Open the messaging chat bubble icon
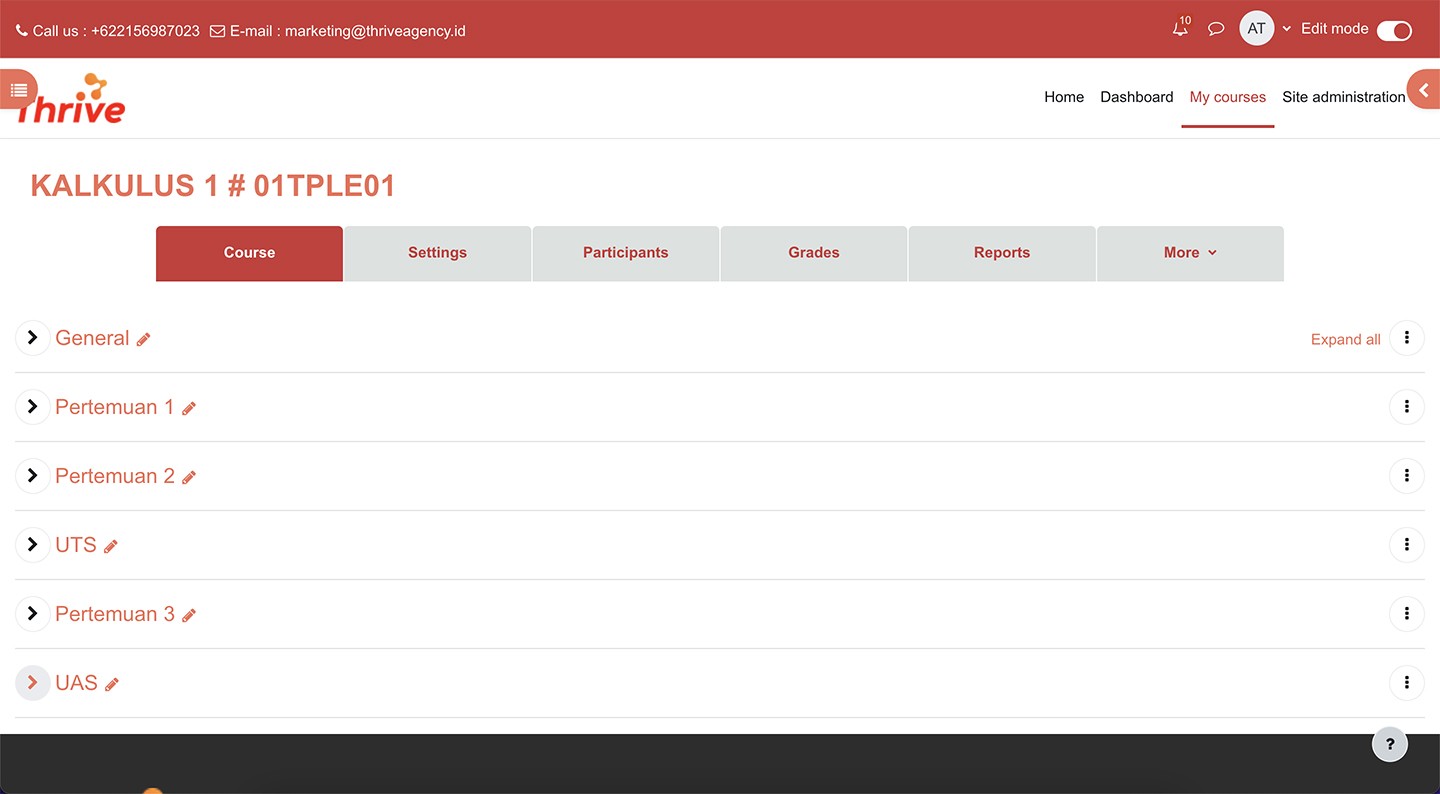 point(1216,29)
